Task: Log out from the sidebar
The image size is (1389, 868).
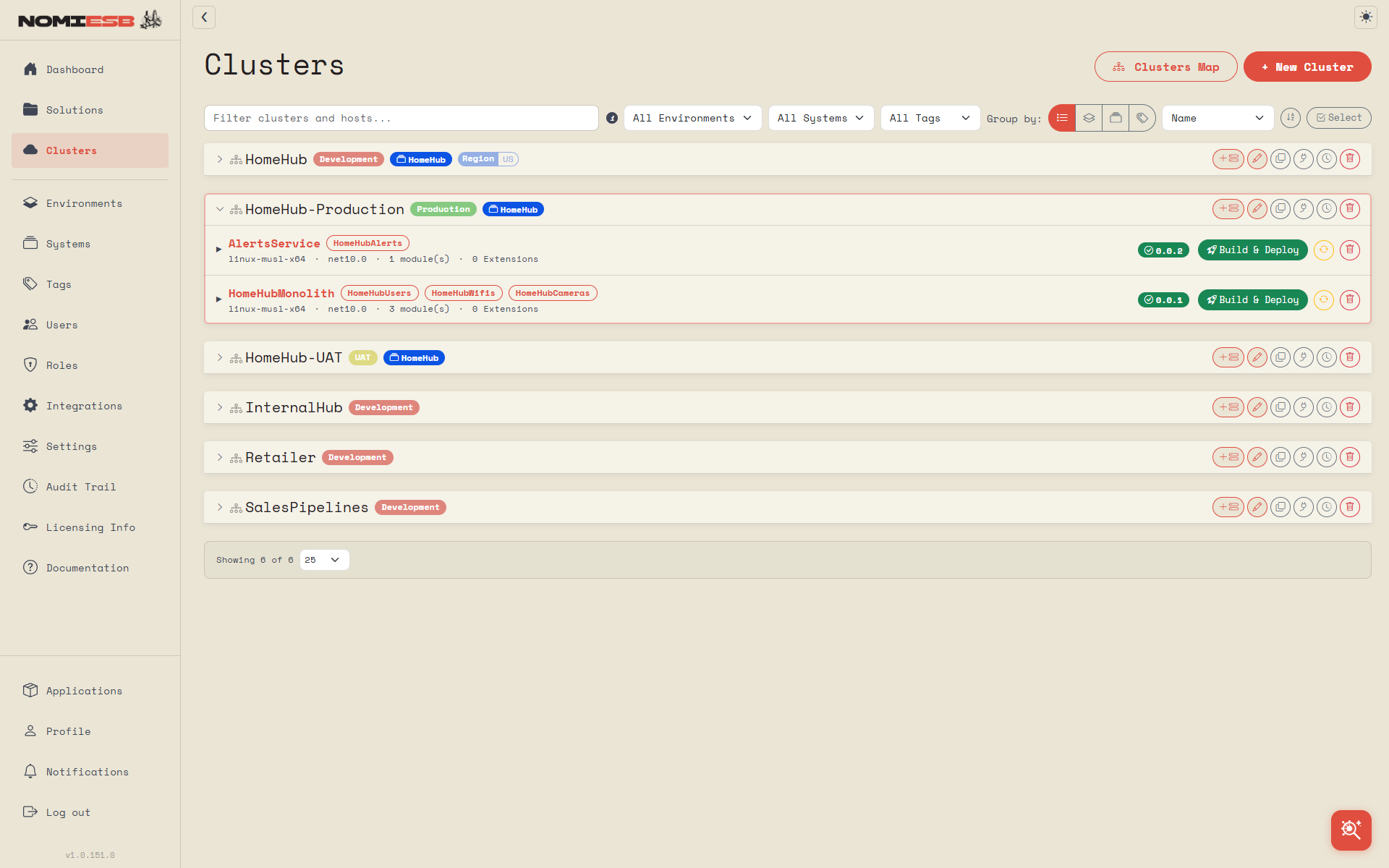Action: pos(90,812)
